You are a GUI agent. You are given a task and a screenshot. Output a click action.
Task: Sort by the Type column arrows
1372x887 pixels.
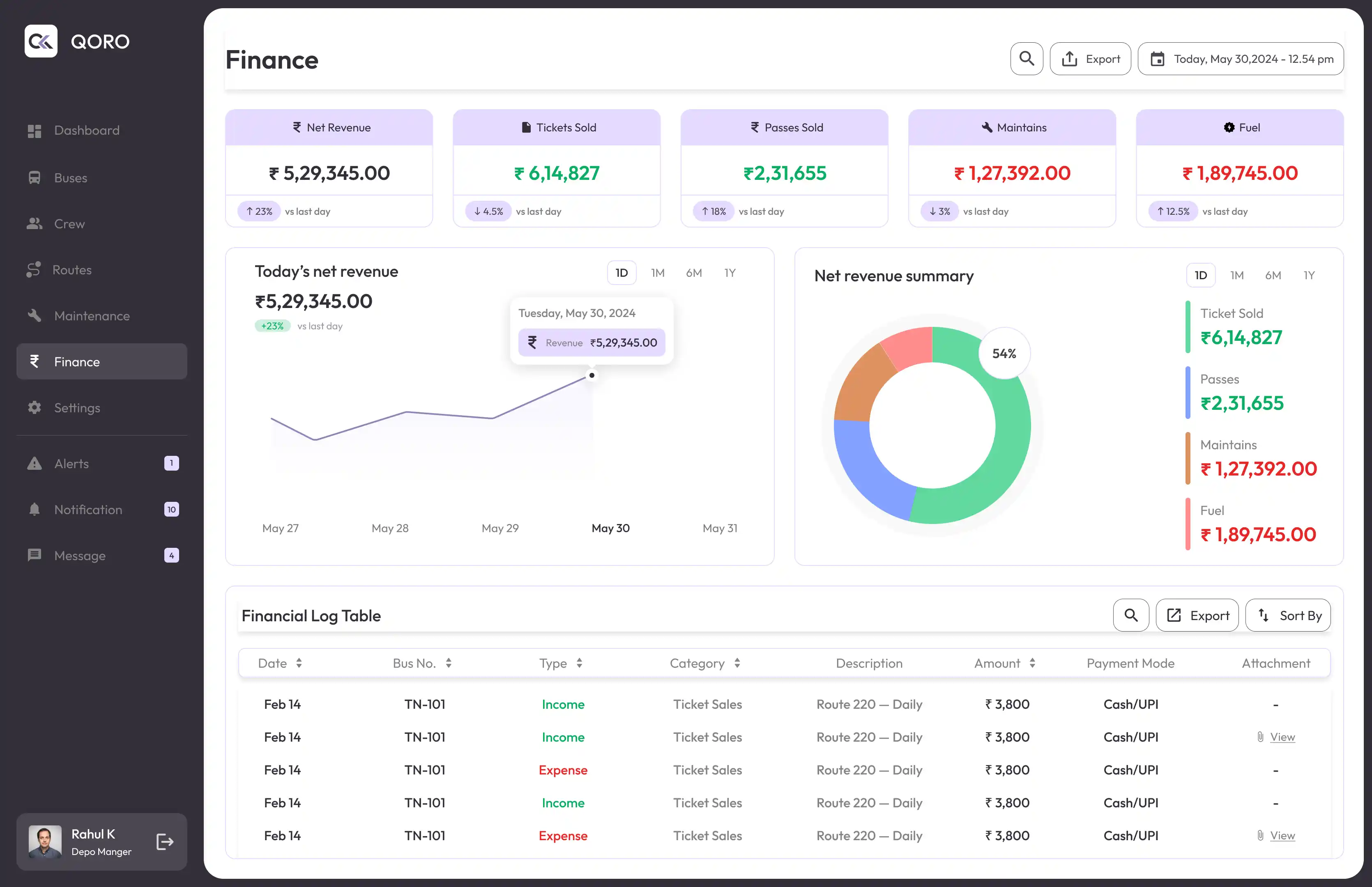(x=580, y=663)
